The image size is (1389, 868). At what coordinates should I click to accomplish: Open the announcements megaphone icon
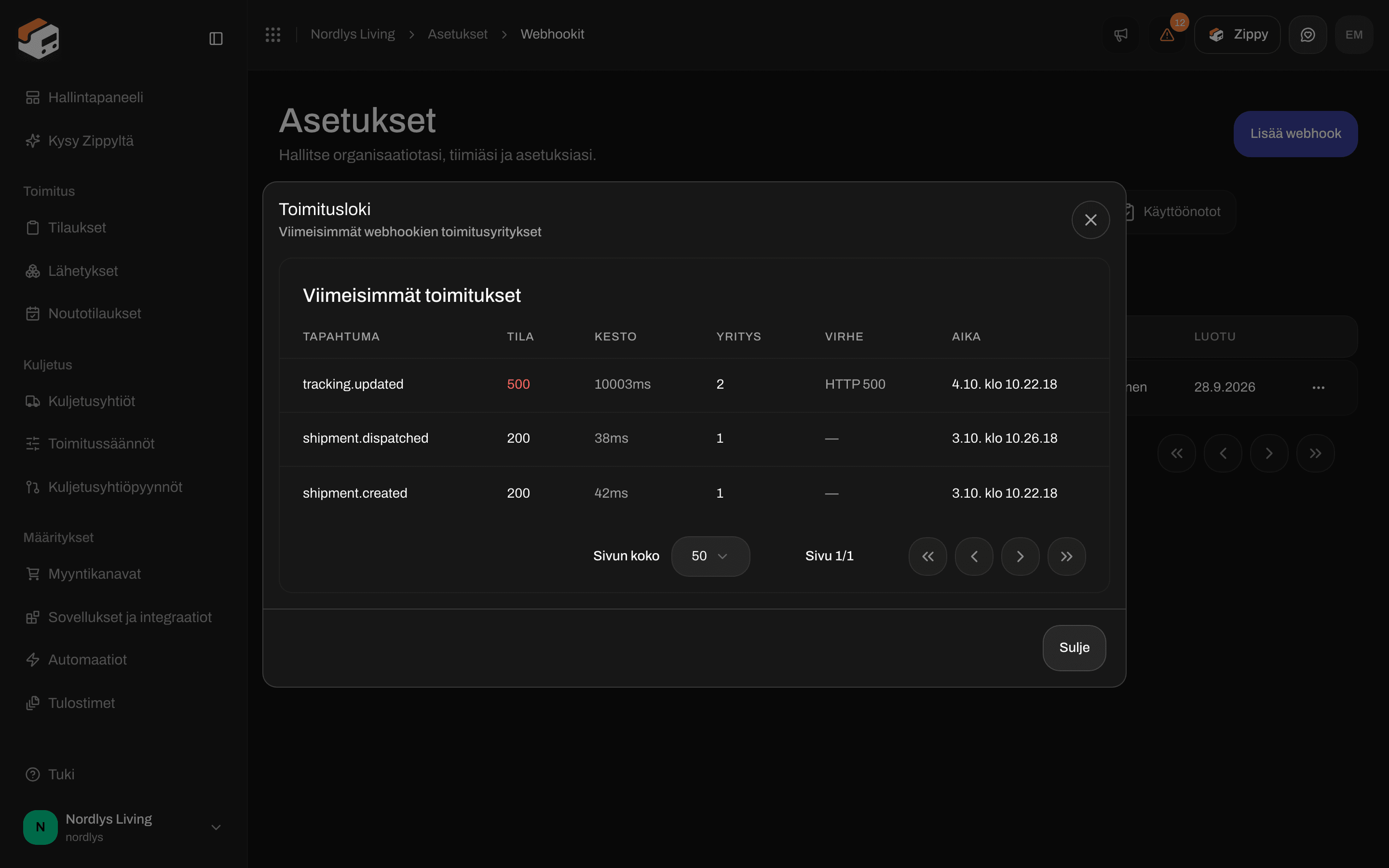point(1120,35)
